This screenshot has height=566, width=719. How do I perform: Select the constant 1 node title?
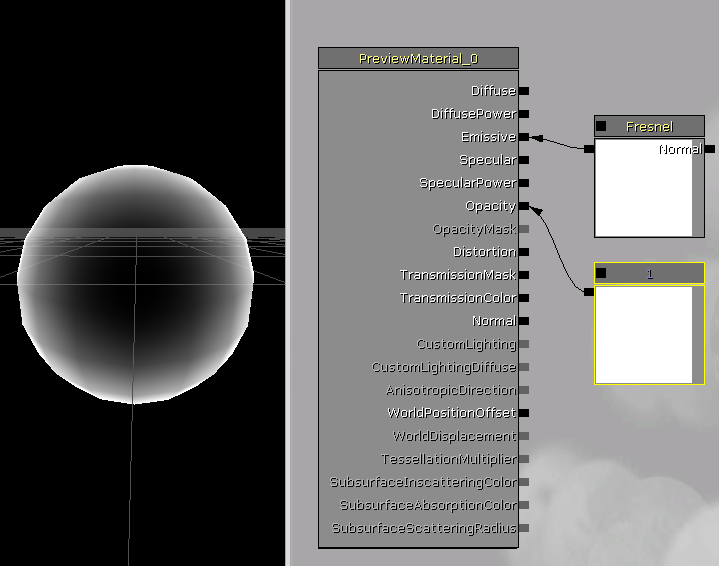click(649, 274)
